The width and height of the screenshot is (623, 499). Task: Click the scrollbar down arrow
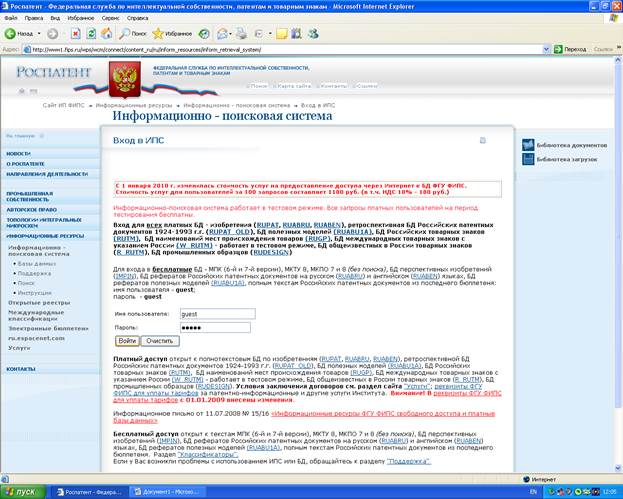[x=618, y=468]
